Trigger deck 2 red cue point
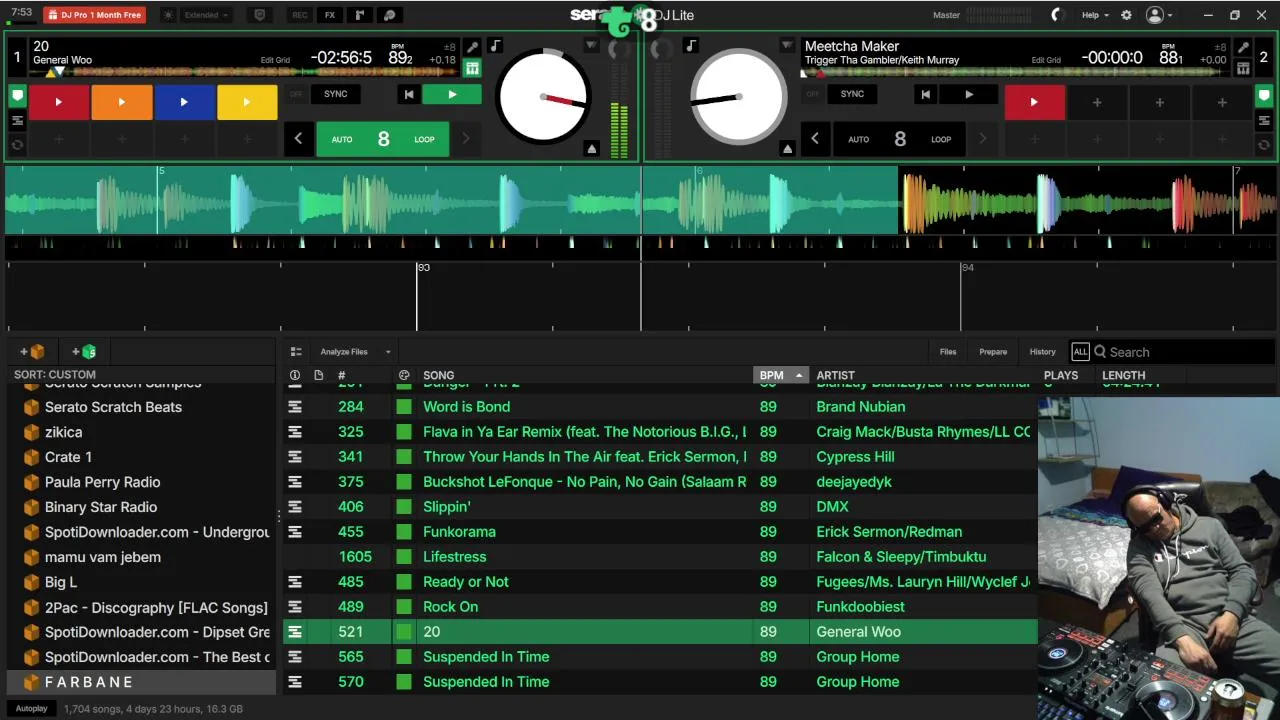The height and width of the screenshot is (720, 1280). (x=1034, y=102)
